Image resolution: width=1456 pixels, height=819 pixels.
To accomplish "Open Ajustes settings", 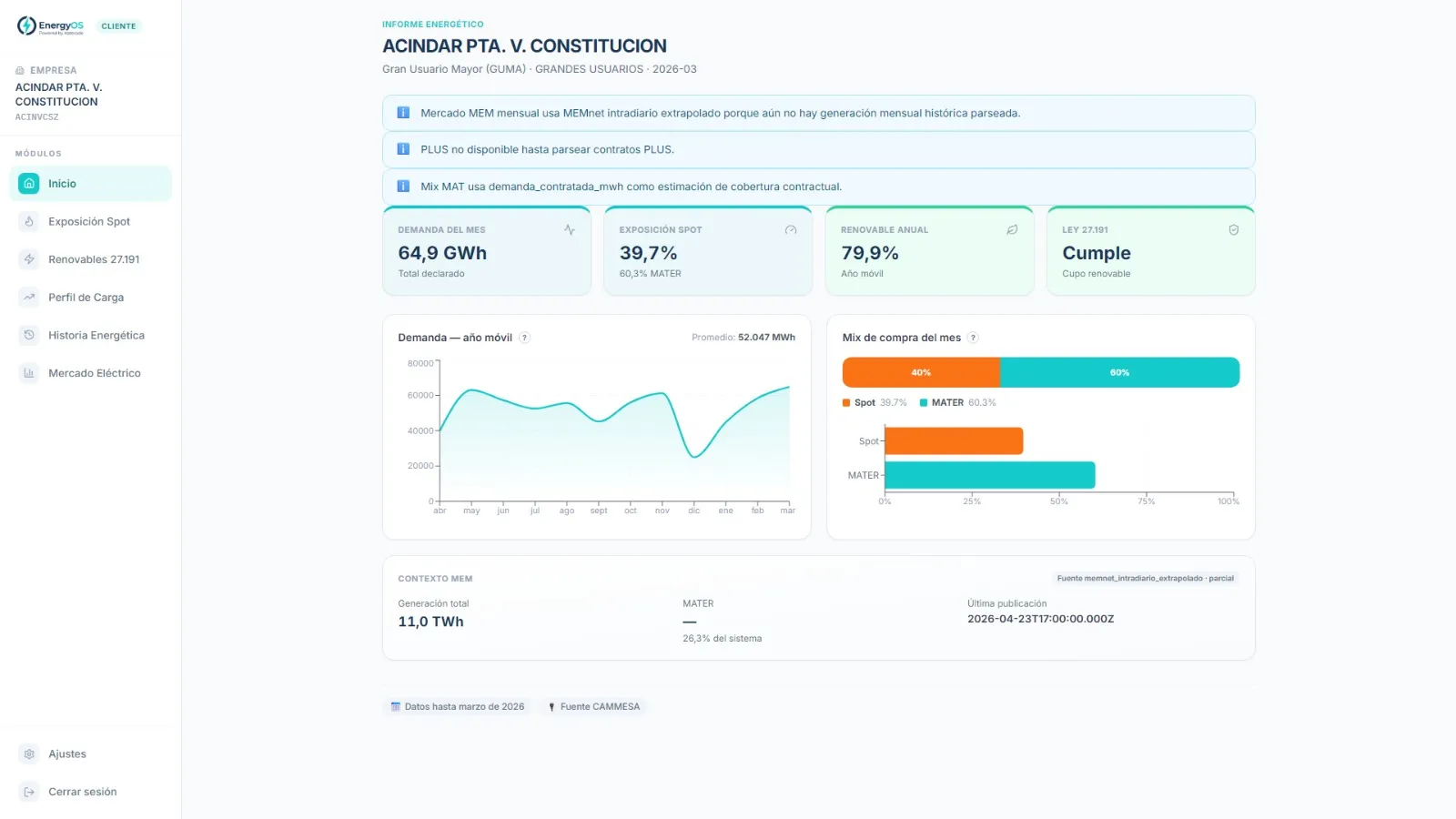I will click(91, 753).
